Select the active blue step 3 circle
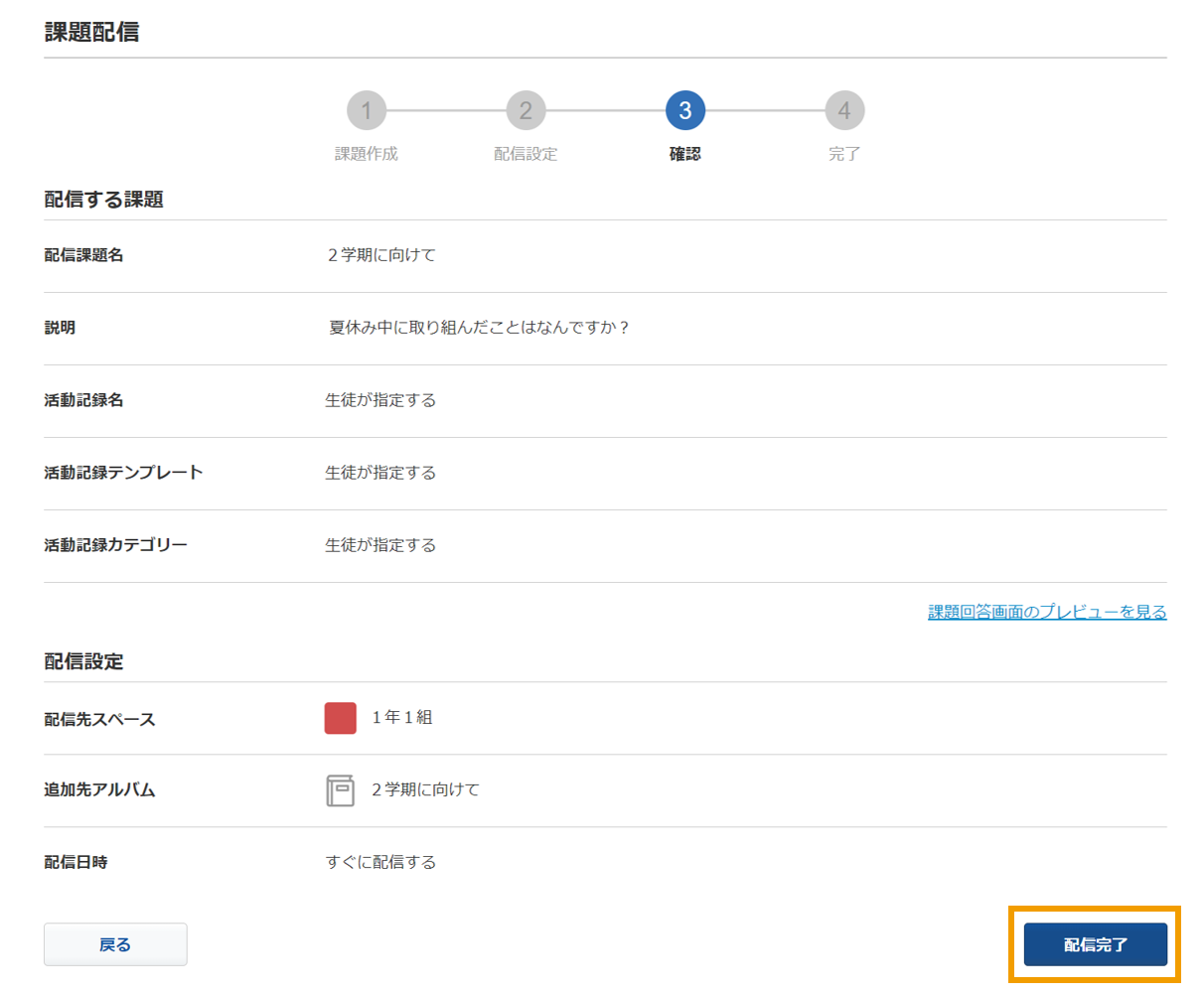This screenshot has height=995, width=1204. click(x=684, y=111)
